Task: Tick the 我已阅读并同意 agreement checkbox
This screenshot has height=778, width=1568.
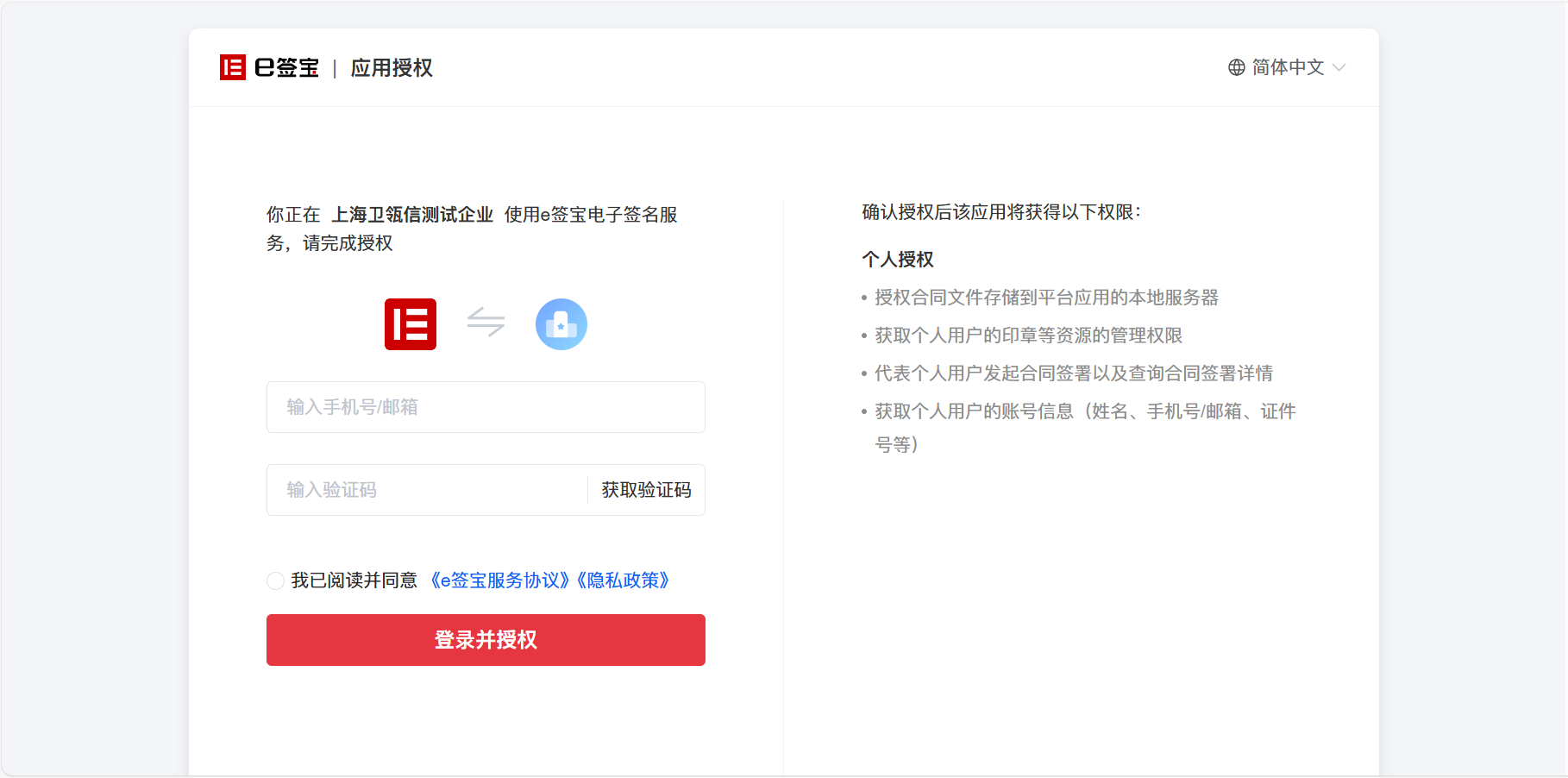Action: (x=275, y=580)
